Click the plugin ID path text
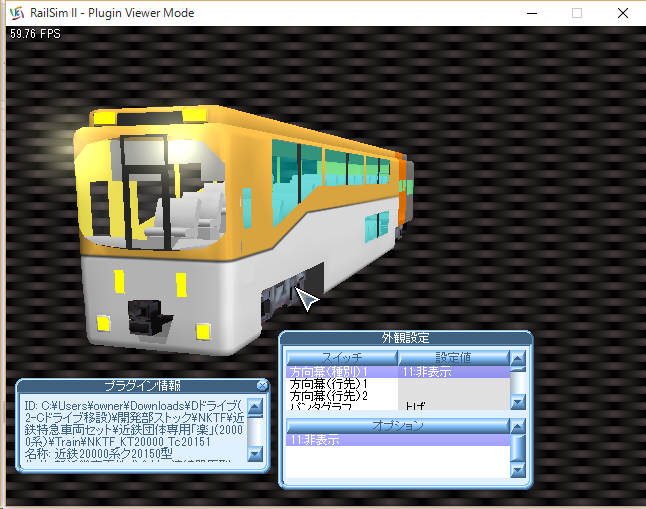 [x=134, y=424]
